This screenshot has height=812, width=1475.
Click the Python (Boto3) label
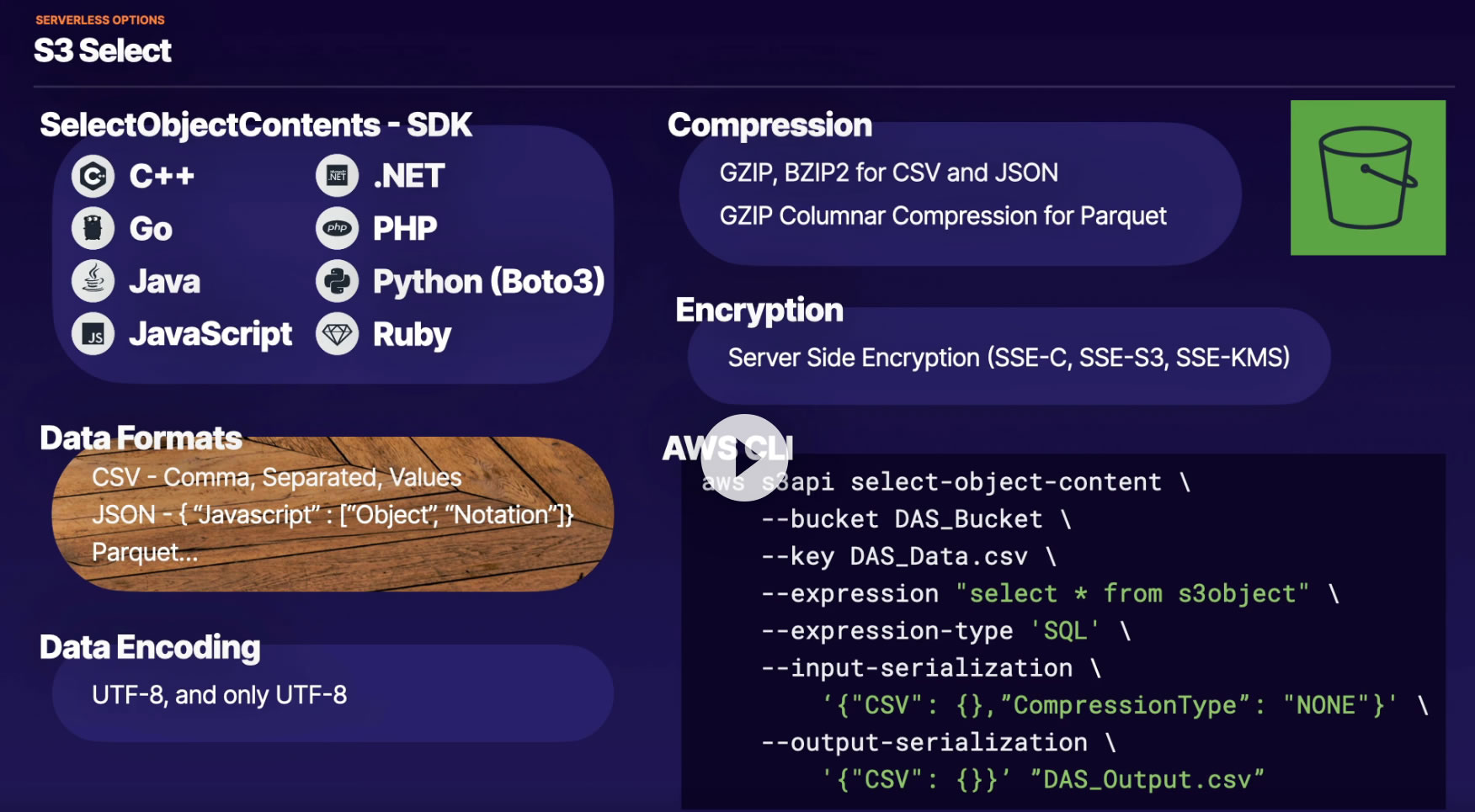(488, 281)
